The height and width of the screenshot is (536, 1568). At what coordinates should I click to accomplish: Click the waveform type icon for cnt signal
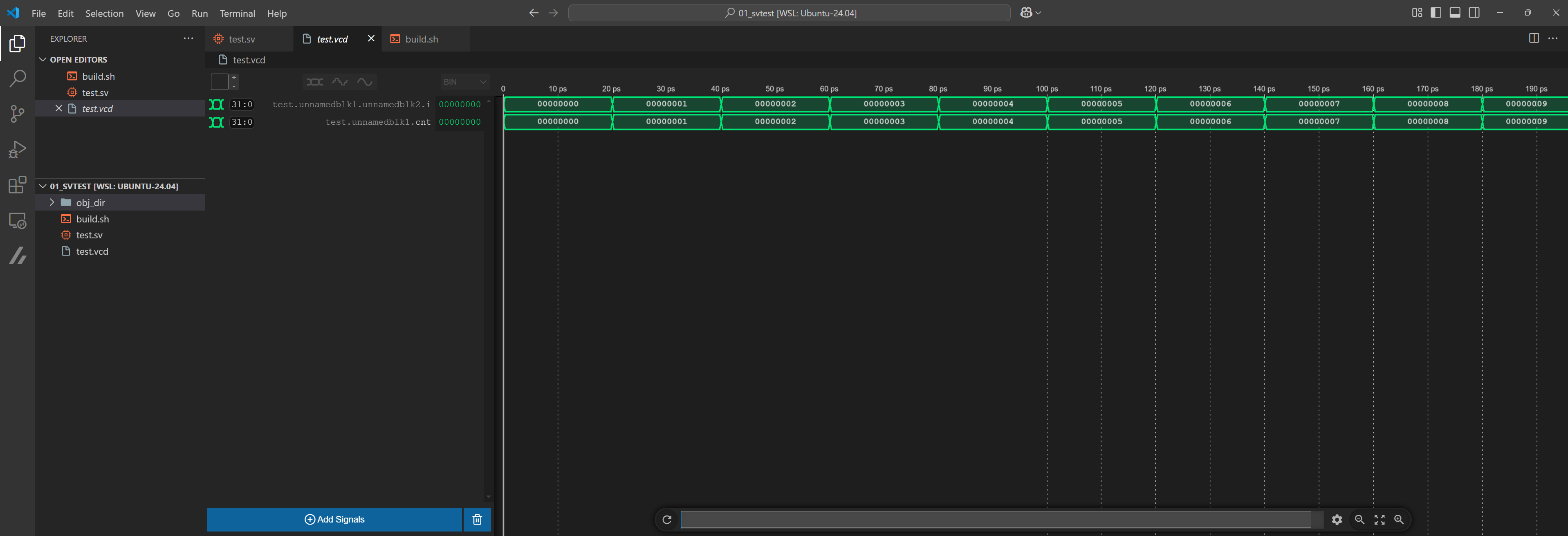(x=216, y=122)
